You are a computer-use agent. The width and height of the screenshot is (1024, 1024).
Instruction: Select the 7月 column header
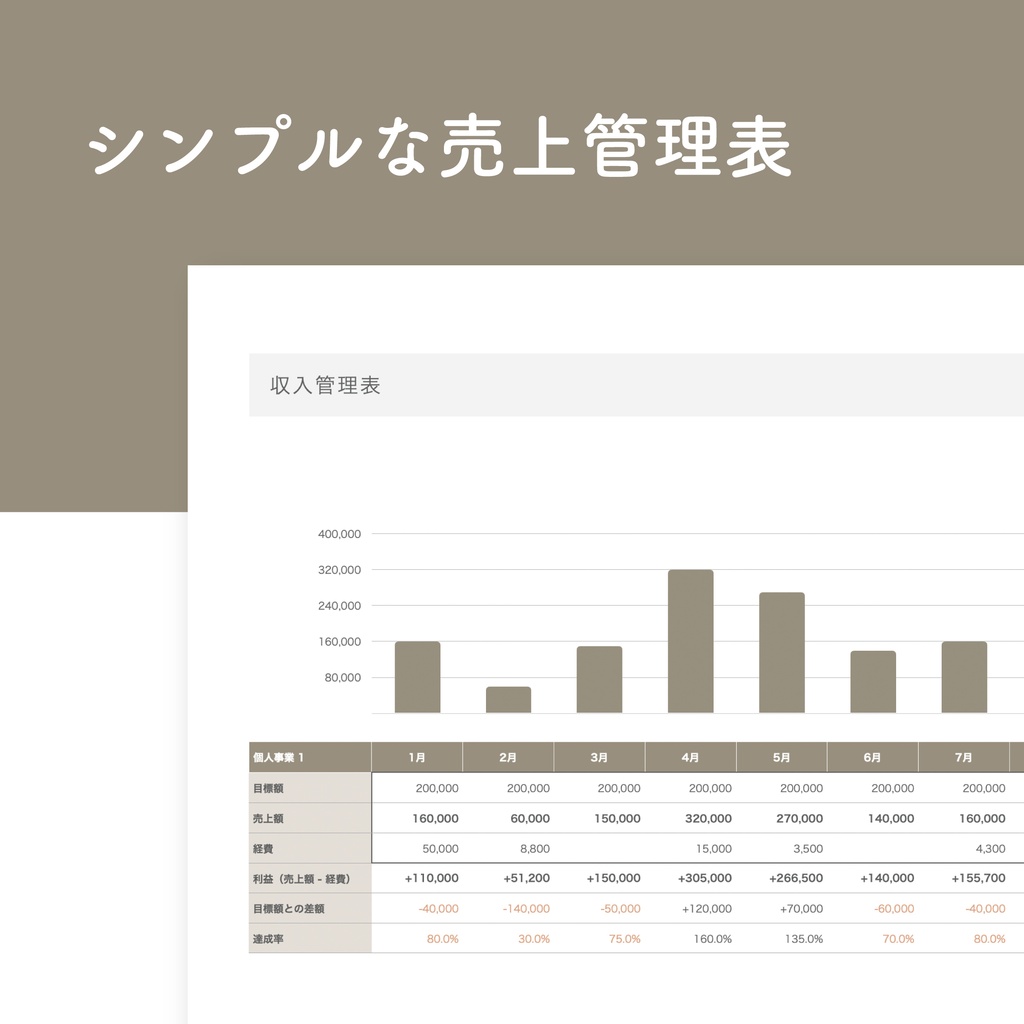pos(964,758)
